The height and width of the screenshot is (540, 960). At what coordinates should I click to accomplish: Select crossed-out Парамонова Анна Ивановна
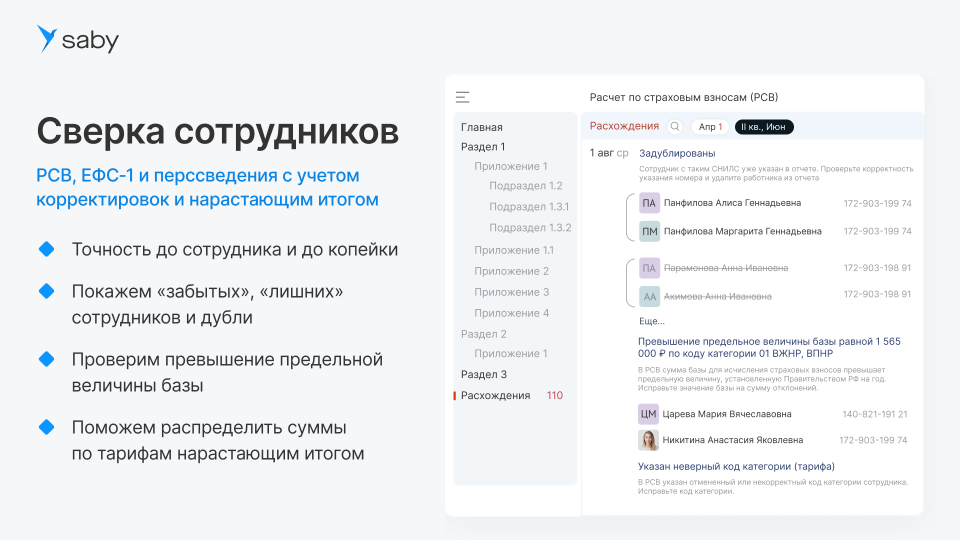click(726, 268)
